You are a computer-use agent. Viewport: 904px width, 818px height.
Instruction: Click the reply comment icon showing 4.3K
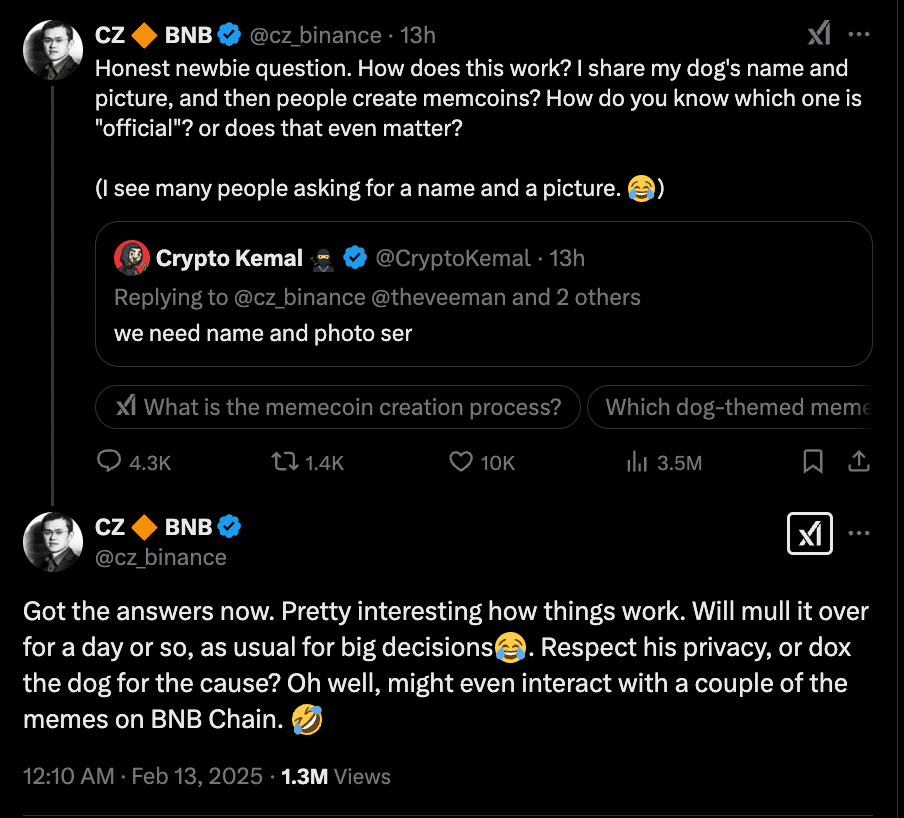(x=109, y=462)
